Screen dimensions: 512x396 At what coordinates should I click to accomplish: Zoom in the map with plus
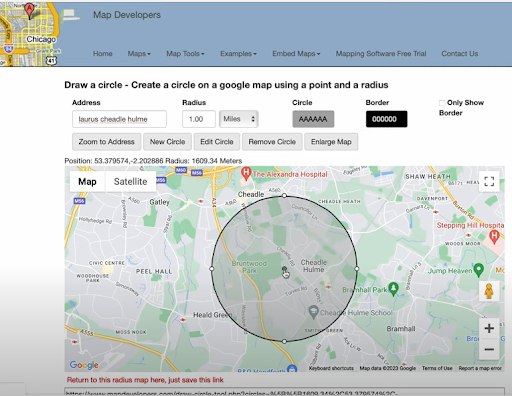coord(489,329)
